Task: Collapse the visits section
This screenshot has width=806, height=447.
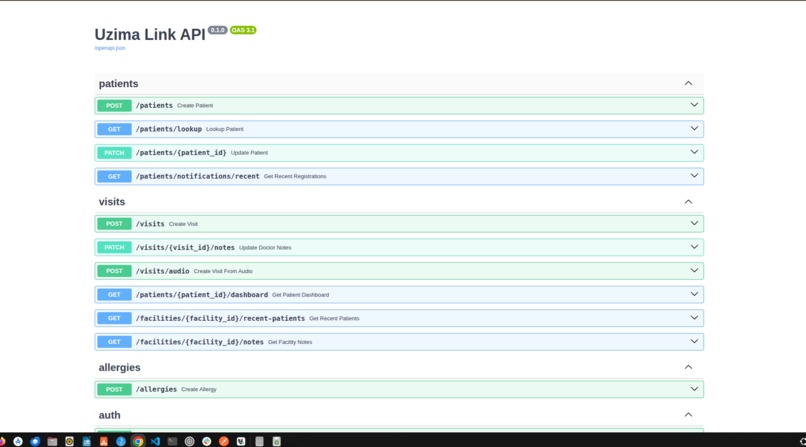Action: click(688, 202)
